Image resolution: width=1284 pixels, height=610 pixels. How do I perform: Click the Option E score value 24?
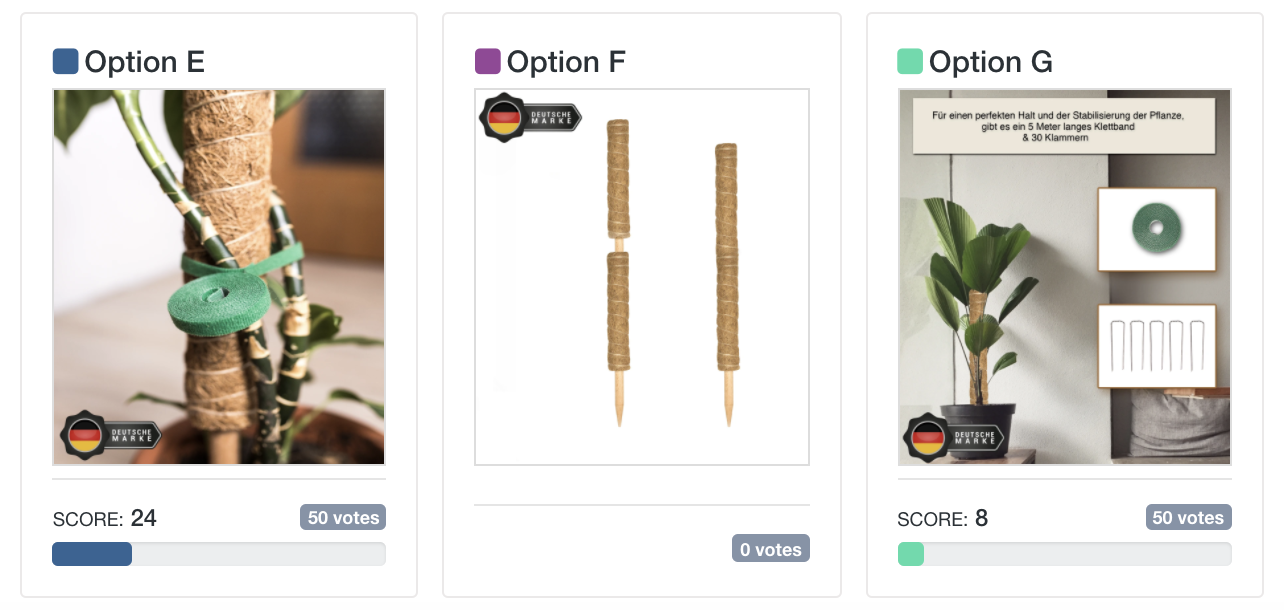click(x=144, y=518)
